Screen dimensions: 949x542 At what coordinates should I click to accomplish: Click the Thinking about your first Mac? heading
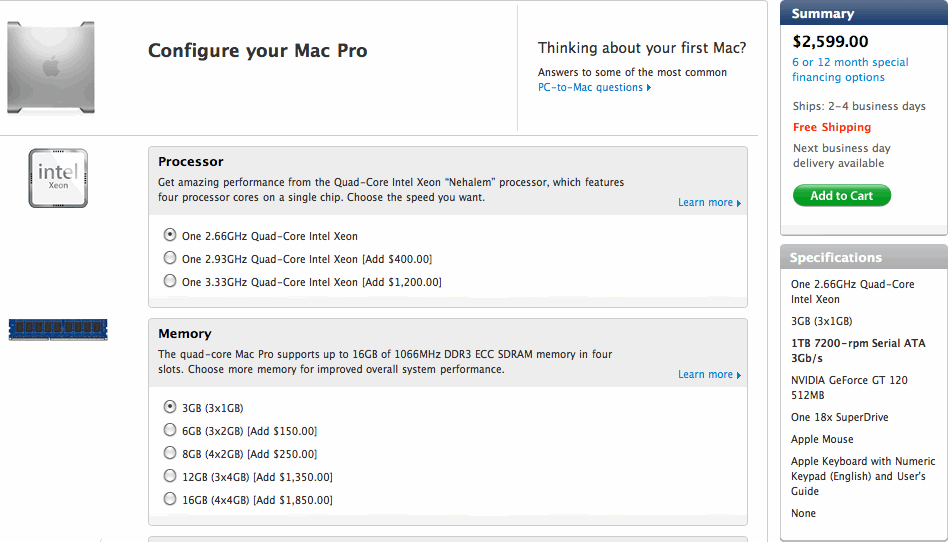(642, 48)
